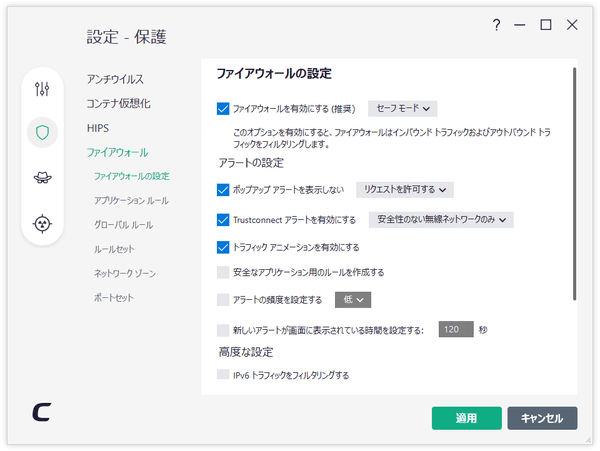The width and height of the screenshot is (600, 451).
Task: Minimize the settings window
Action: pyautogui.click(x=519, y=25)
